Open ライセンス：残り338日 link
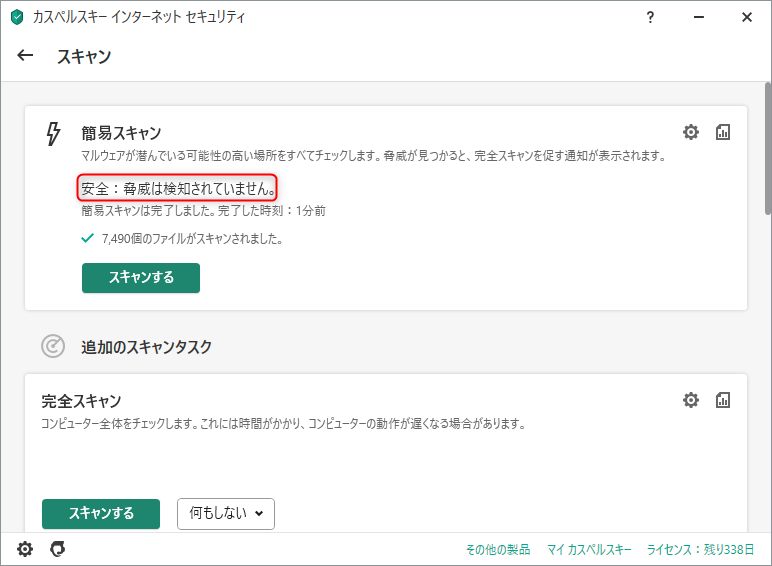This screenshot has width=772, height=566. (x=700, y=549)
